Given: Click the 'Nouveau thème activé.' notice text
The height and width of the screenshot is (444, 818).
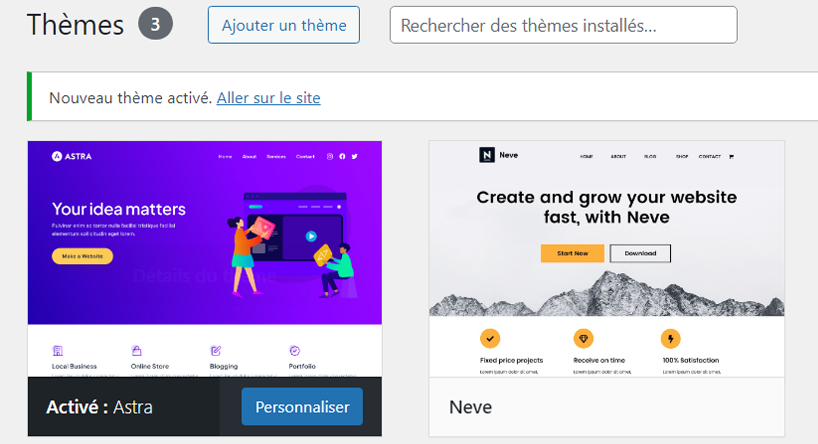Looking at the screenshot, I should point(130,98).
